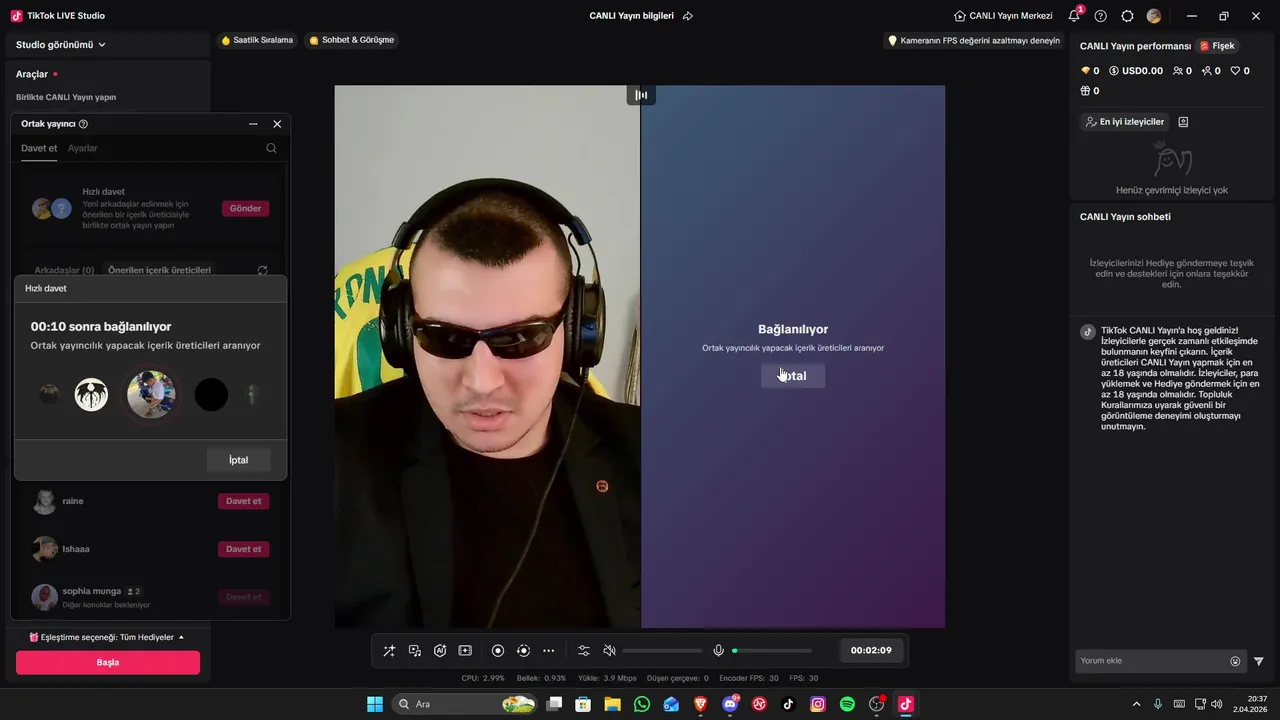The image size is (1280, 720).
Task: Open the settings gear icon in title bar
Action: [x=1127, y=16]
